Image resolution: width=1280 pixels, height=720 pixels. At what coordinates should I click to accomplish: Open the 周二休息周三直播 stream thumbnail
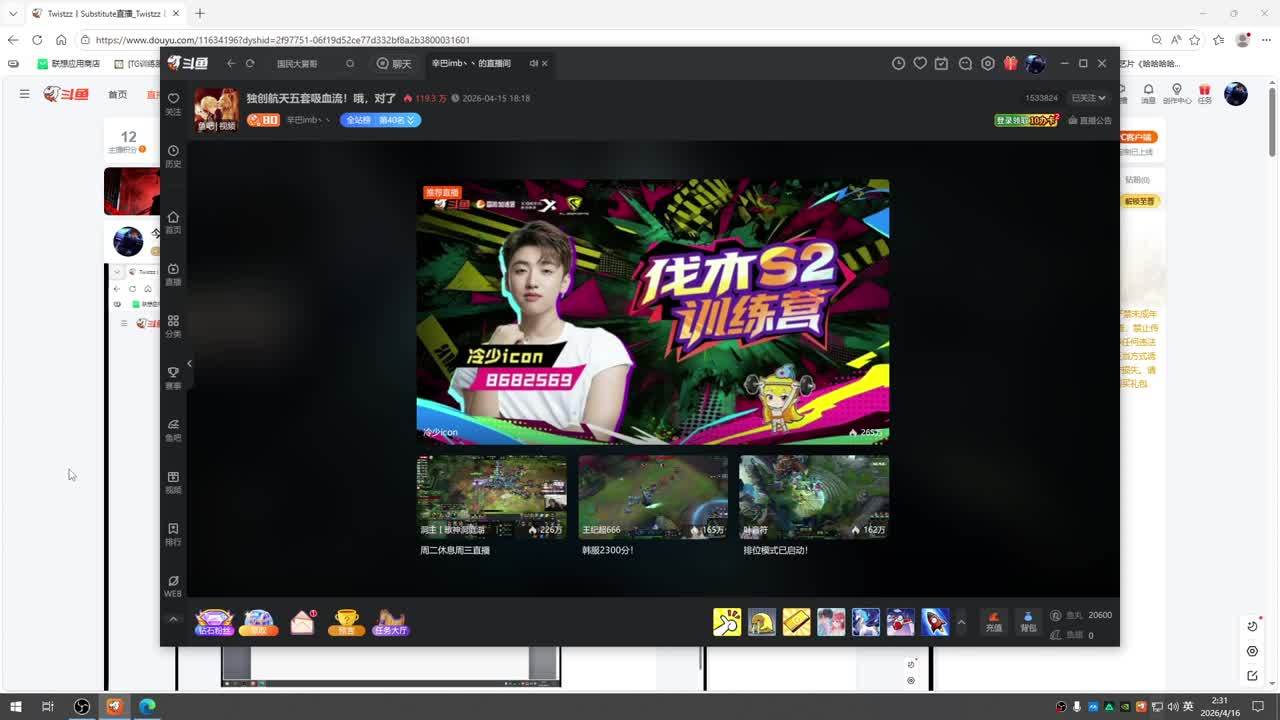point(492,497)
